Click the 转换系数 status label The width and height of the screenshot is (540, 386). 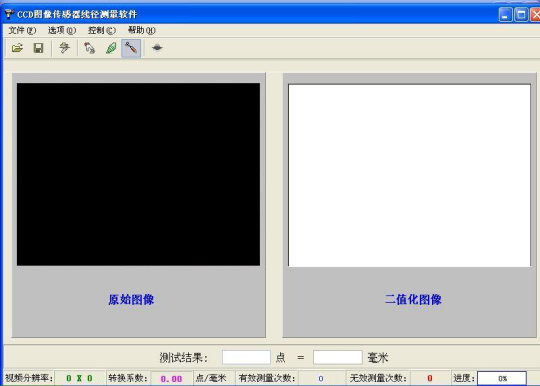pos(128,378)
